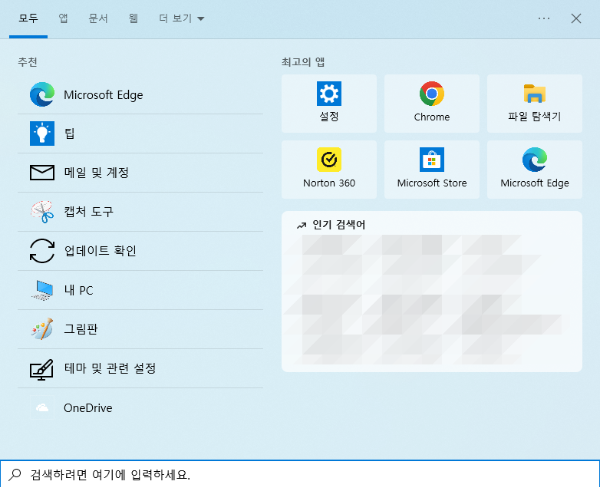Open Microsoft Edge icon in recommended list
This screenshot has height=487, width=600.
click(x=42, y=94)
